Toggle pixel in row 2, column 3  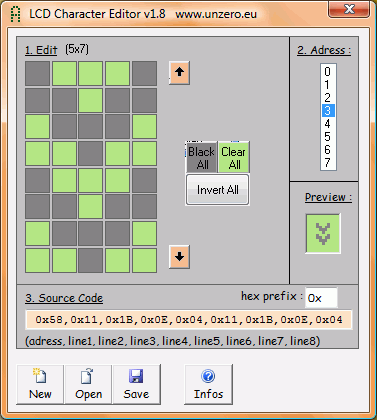click(91, 100)
